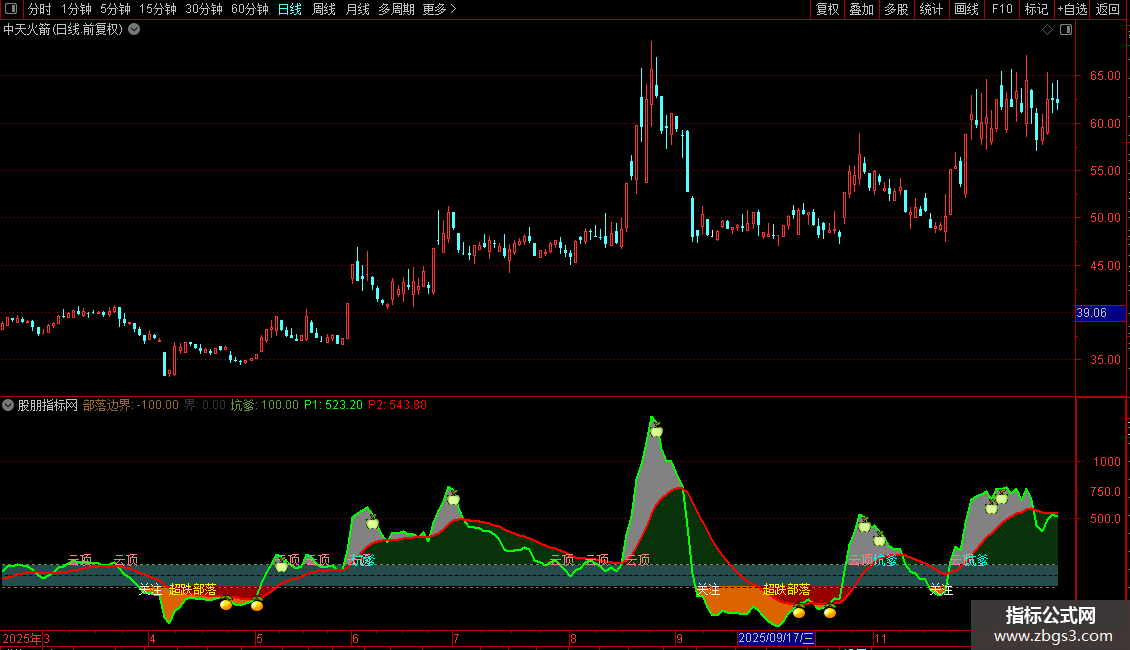Open the indicator menu beside 股朋指标网
The height and width of the screenshot is (650, 1130).
8,405
